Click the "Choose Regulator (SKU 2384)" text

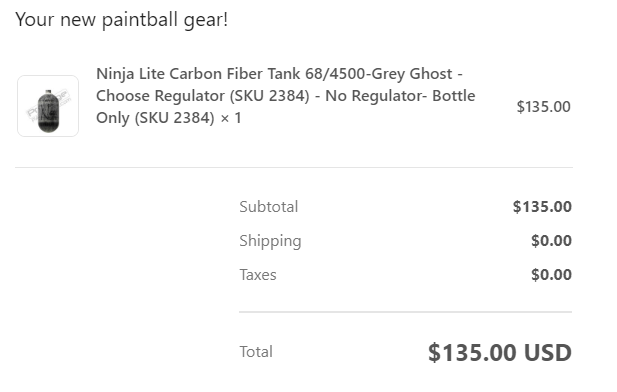coord(203,96)
